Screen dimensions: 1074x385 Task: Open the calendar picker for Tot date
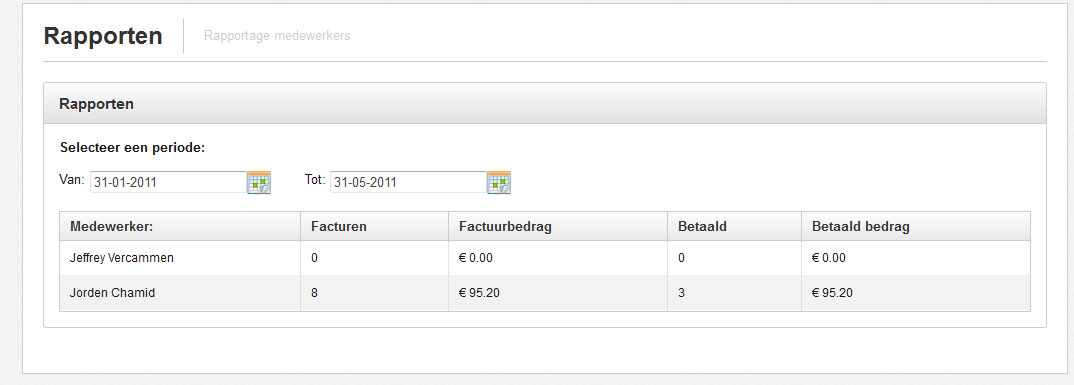tap(499, 182)
